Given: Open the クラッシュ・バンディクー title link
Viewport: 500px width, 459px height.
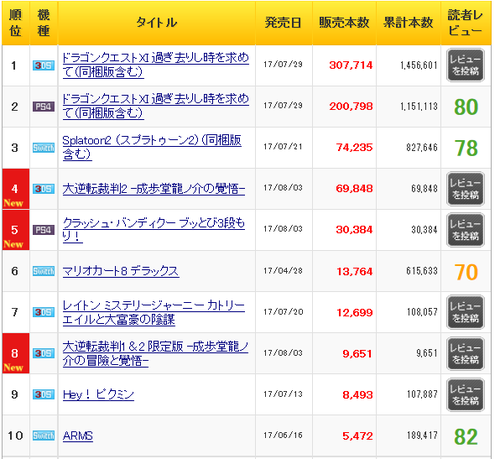Looking at the screenshot, I should (154, 229).
